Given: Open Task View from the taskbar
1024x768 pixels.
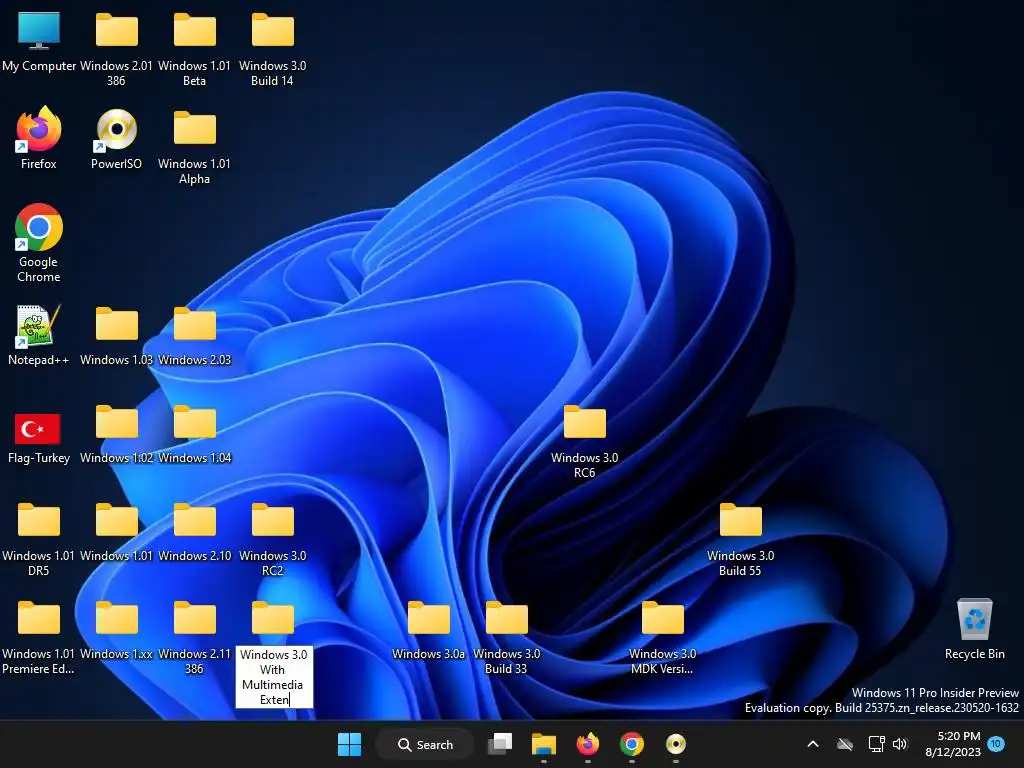Looking at the screenshot, I should (x=501, y=744).
